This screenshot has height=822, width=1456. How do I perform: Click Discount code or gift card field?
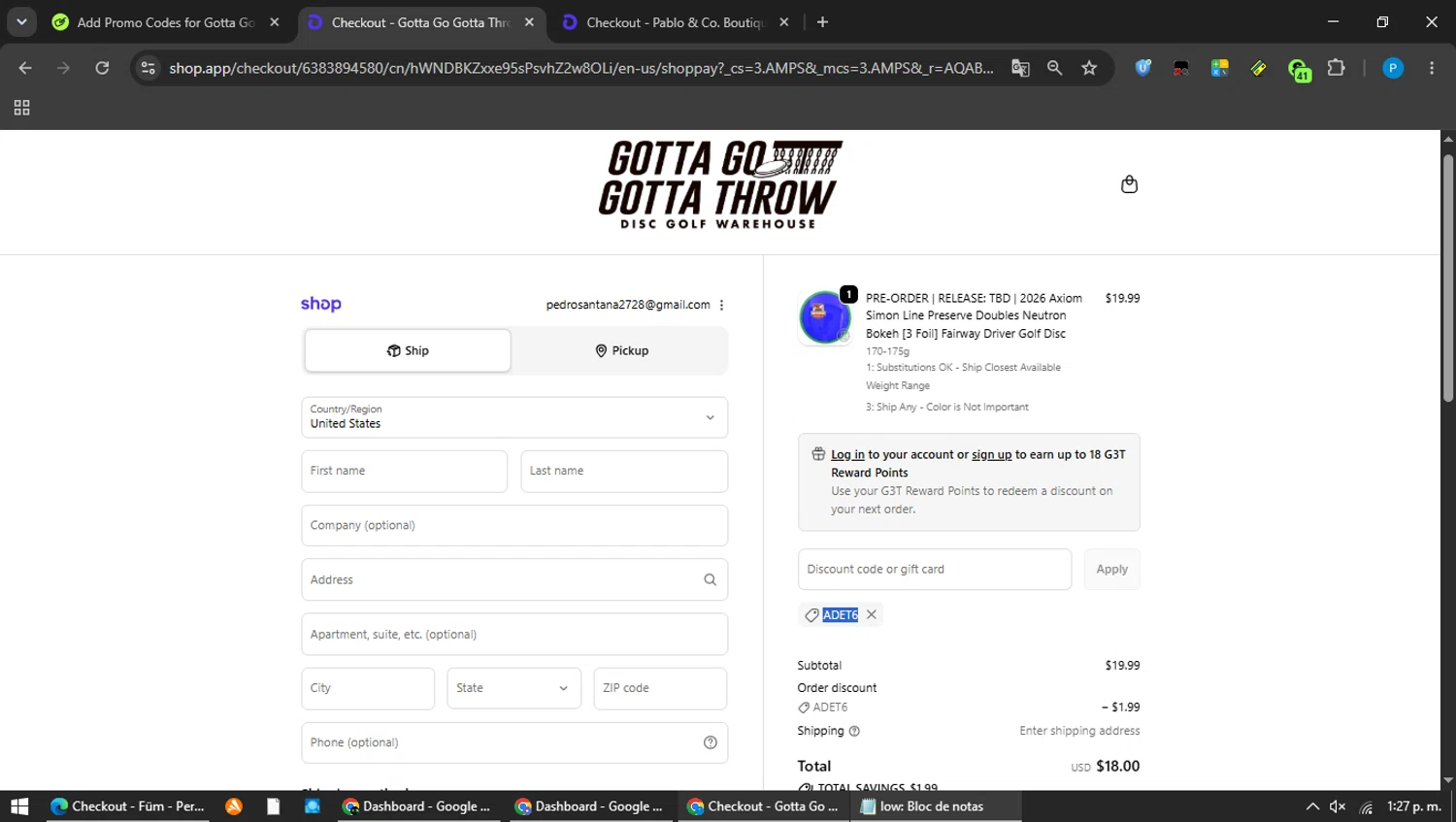(x=935, y=569)
